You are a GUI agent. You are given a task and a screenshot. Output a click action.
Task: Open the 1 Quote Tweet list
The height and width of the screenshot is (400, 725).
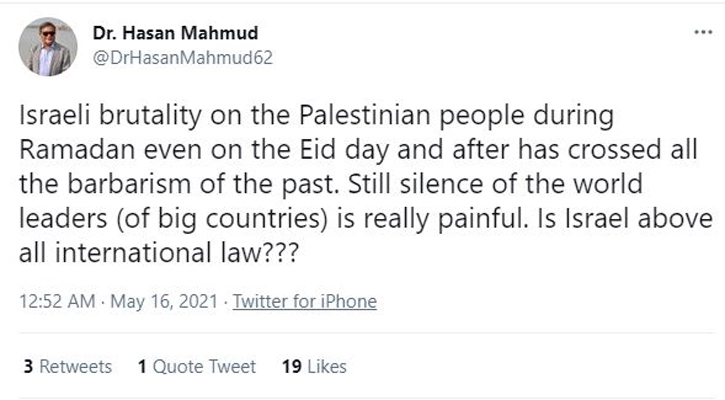[x=196, y=367]
